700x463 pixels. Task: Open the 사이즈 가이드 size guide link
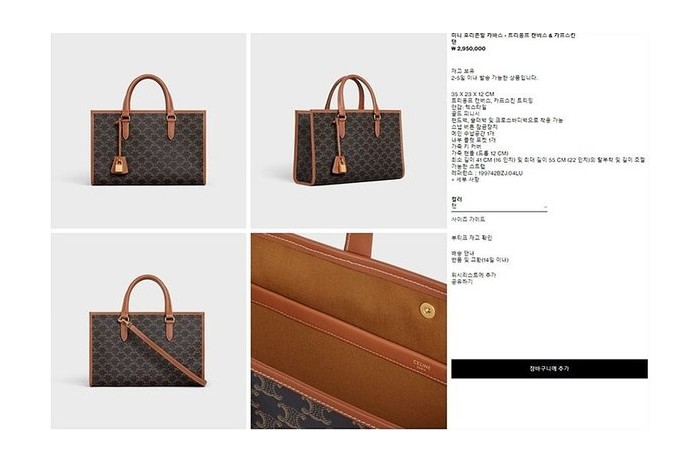[468, 219]
